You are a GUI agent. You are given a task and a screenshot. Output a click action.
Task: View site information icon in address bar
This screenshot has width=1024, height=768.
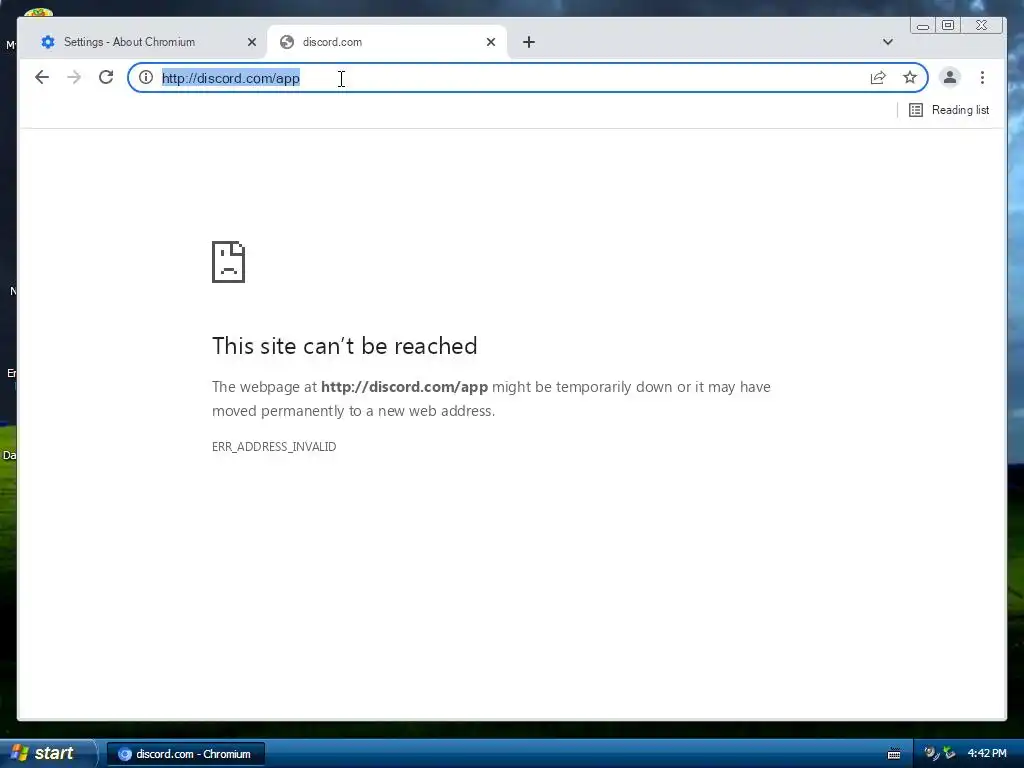point(146,78)
